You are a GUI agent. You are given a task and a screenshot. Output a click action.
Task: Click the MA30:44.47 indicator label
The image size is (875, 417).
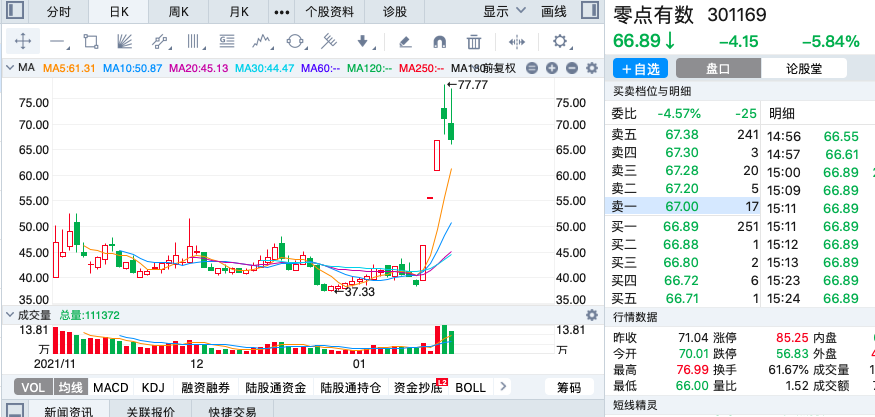265,69
